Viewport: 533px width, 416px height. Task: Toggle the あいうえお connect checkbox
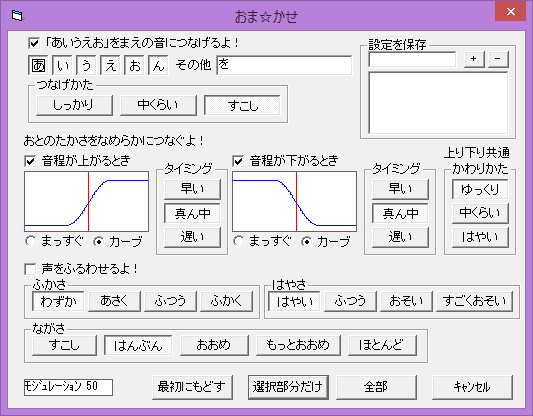coord(34,43)
